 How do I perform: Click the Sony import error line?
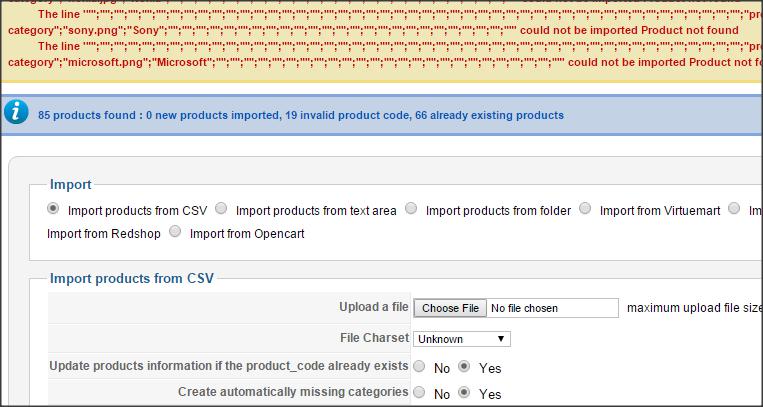coord(384,22)
